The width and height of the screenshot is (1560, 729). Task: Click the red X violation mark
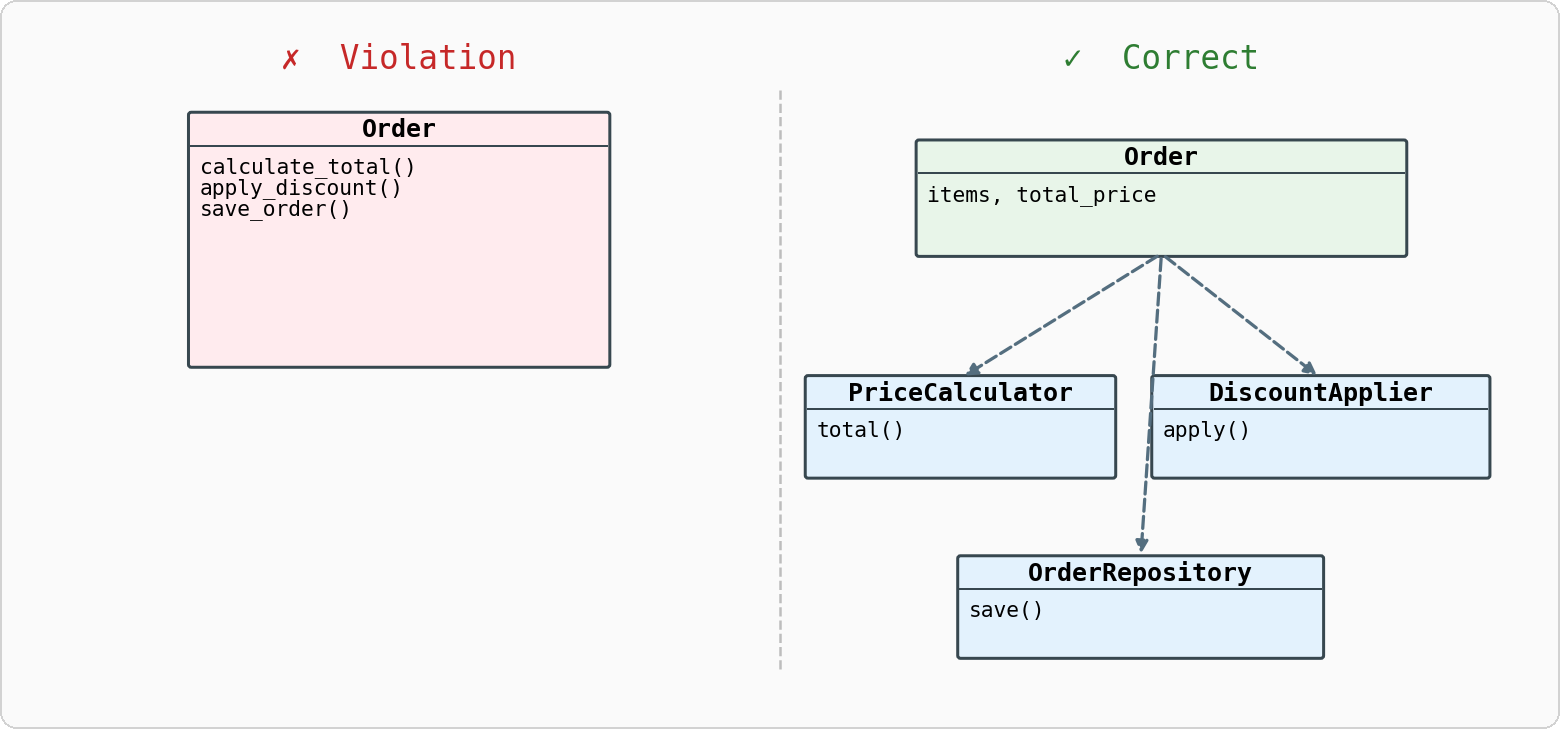tap(290, 59)
